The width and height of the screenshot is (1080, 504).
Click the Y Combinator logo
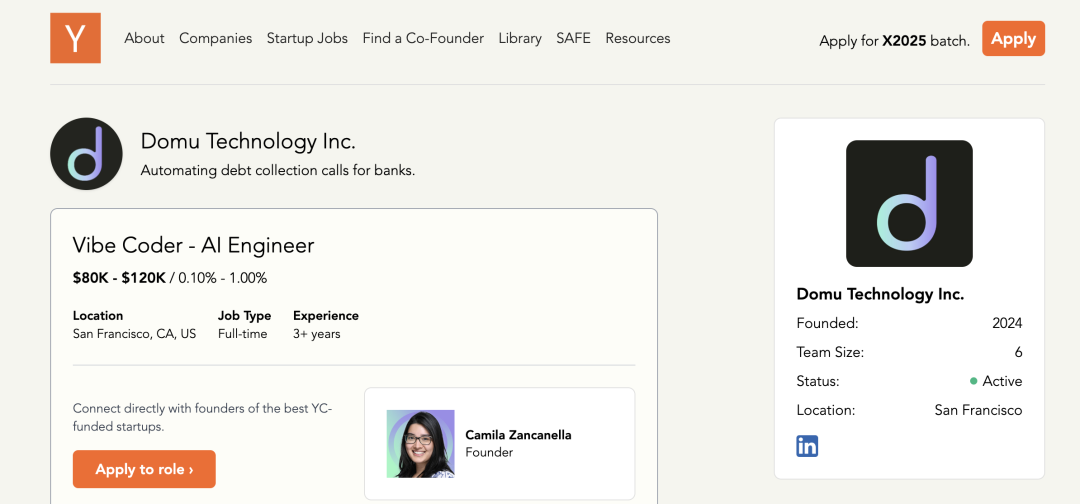75,38
